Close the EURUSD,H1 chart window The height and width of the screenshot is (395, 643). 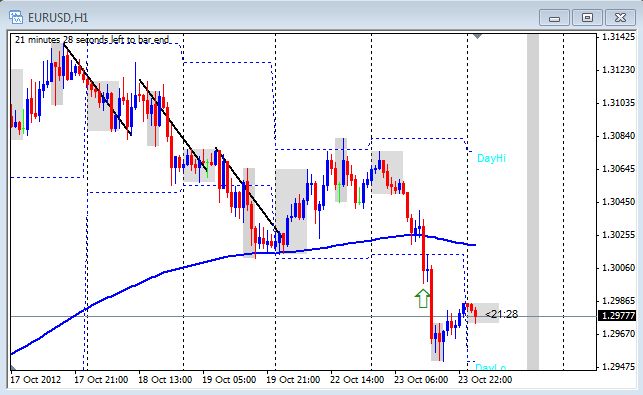[620, 18]
